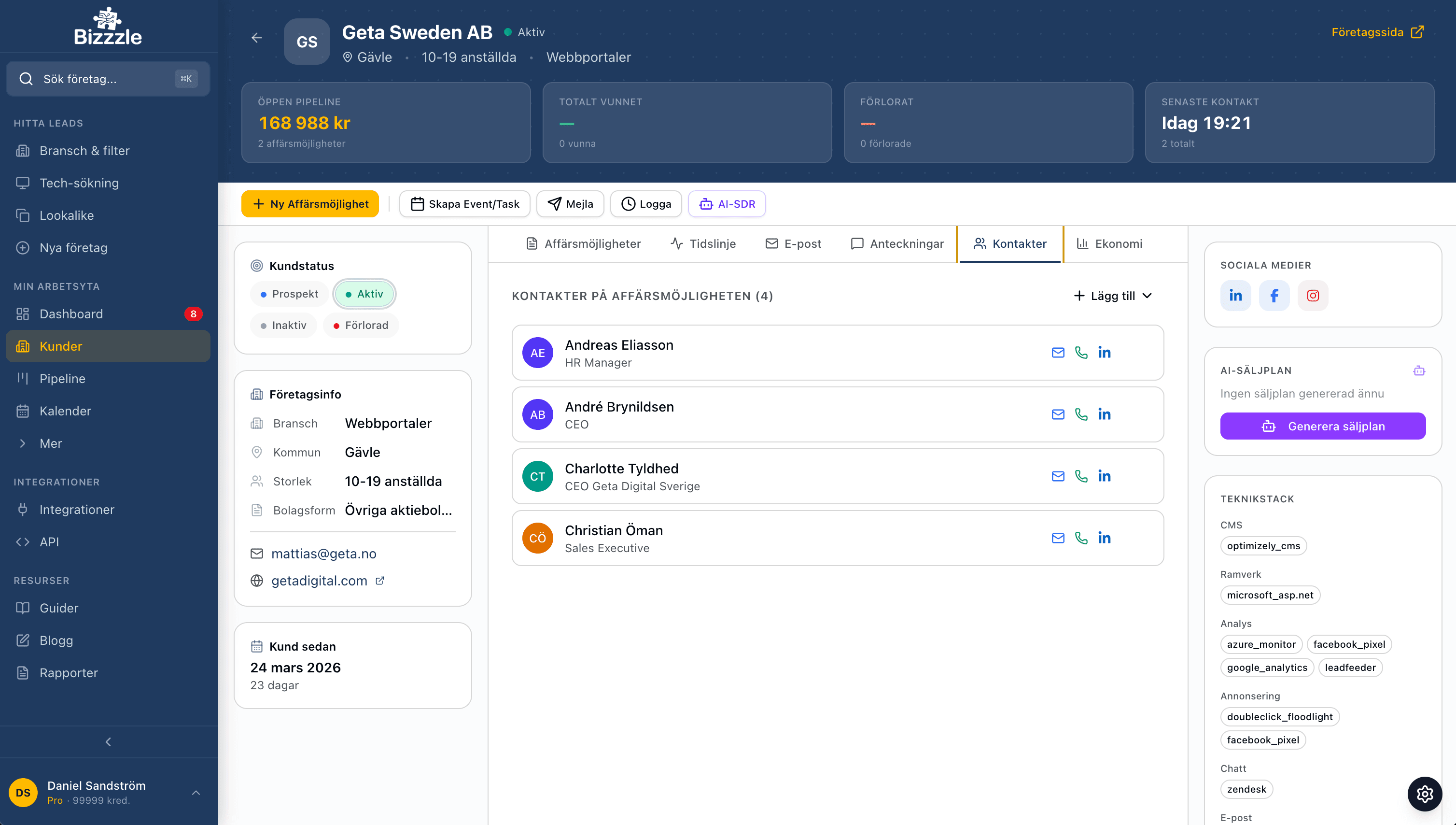
Task: Expand the Mer sidebar section
Action: point(50,443)
